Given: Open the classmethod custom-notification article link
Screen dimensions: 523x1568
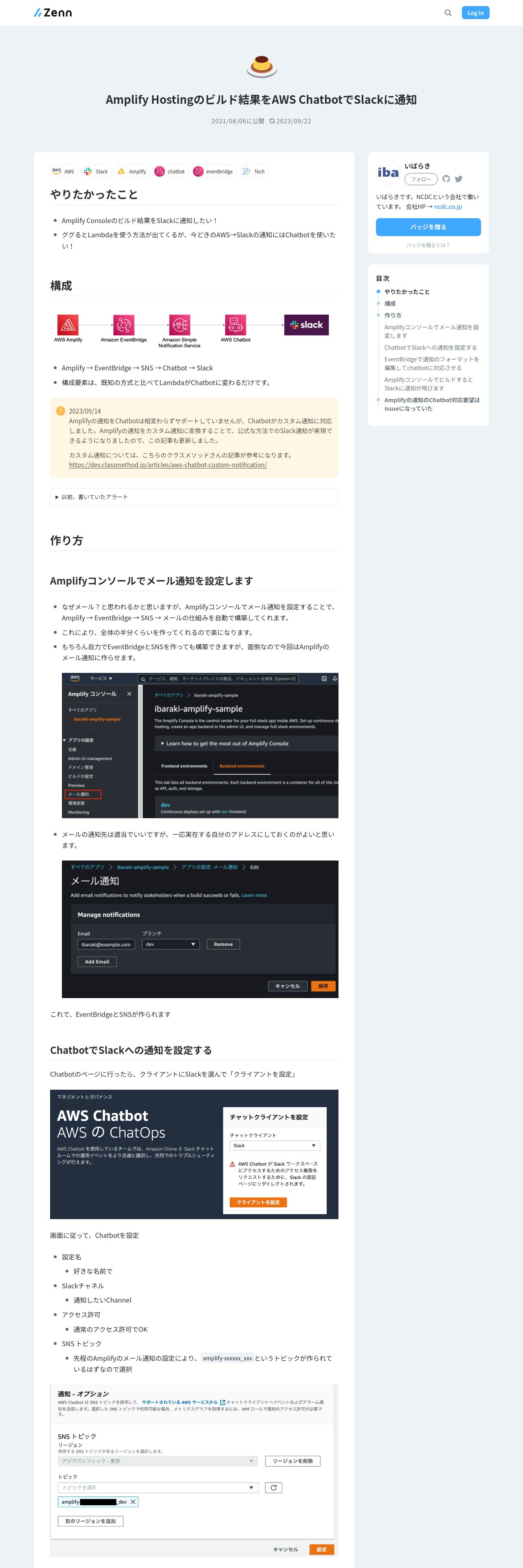Looking at the screenshot, I should pyautogui.click(x=168, y=465).
